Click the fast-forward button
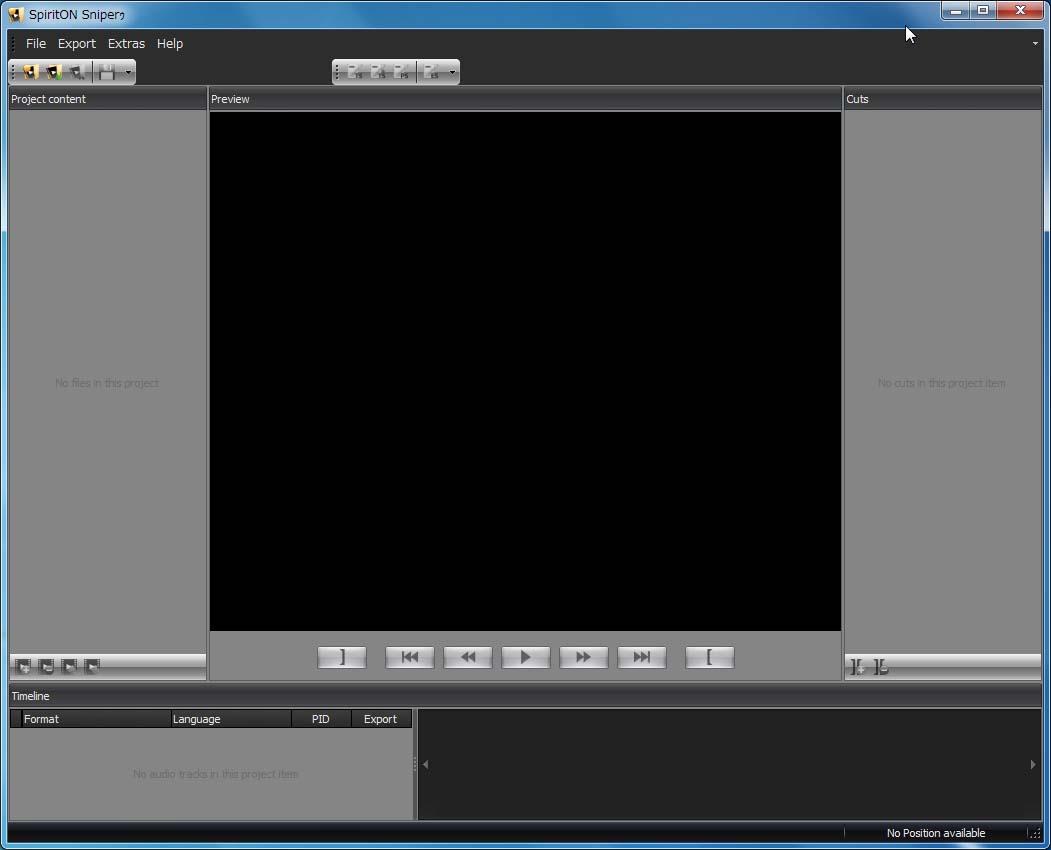Viewport: 1051px width, 850px height. pos(584,658)
